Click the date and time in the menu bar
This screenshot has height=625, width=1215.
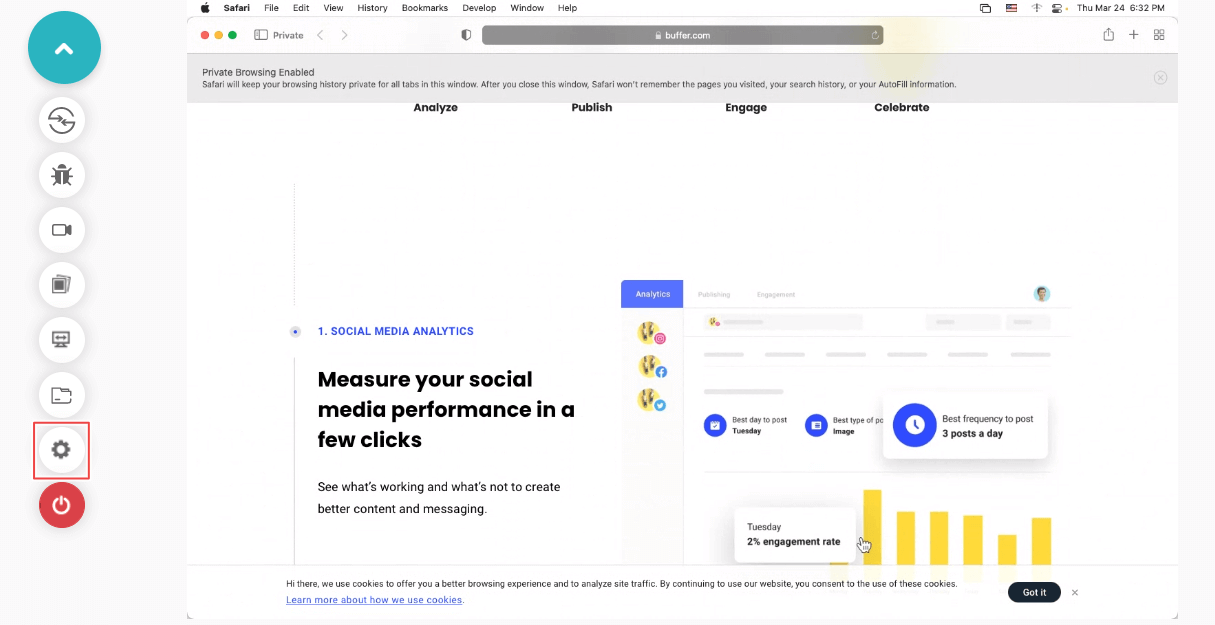1120,7
